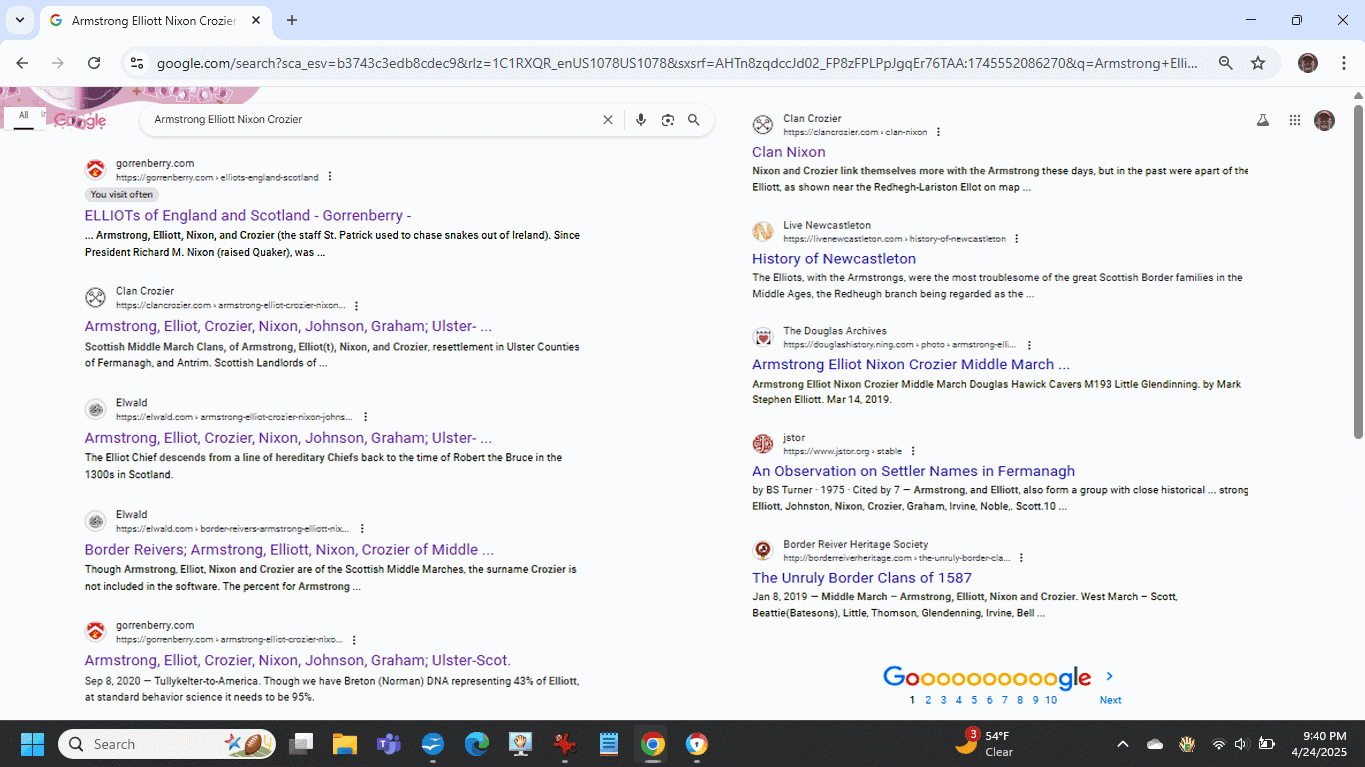Click the next-page chevron beside Google logo

(1109, 677)
